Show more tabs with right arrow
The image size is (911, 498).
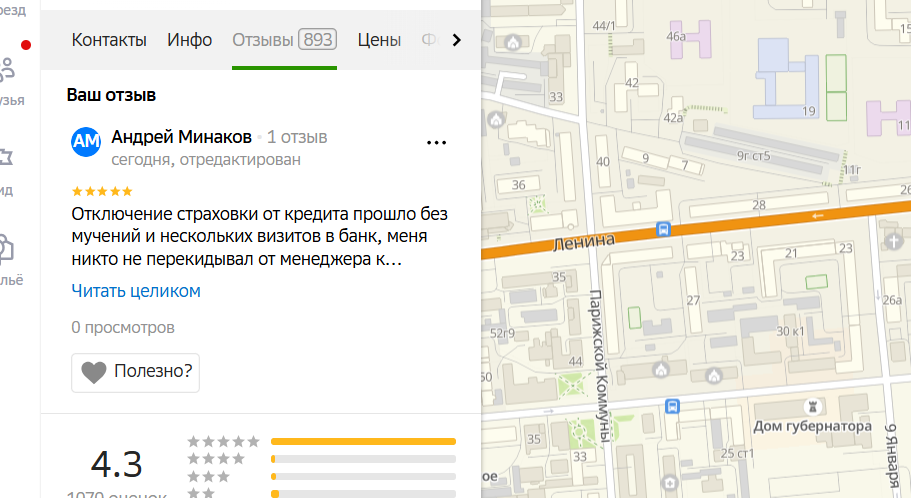457,40
